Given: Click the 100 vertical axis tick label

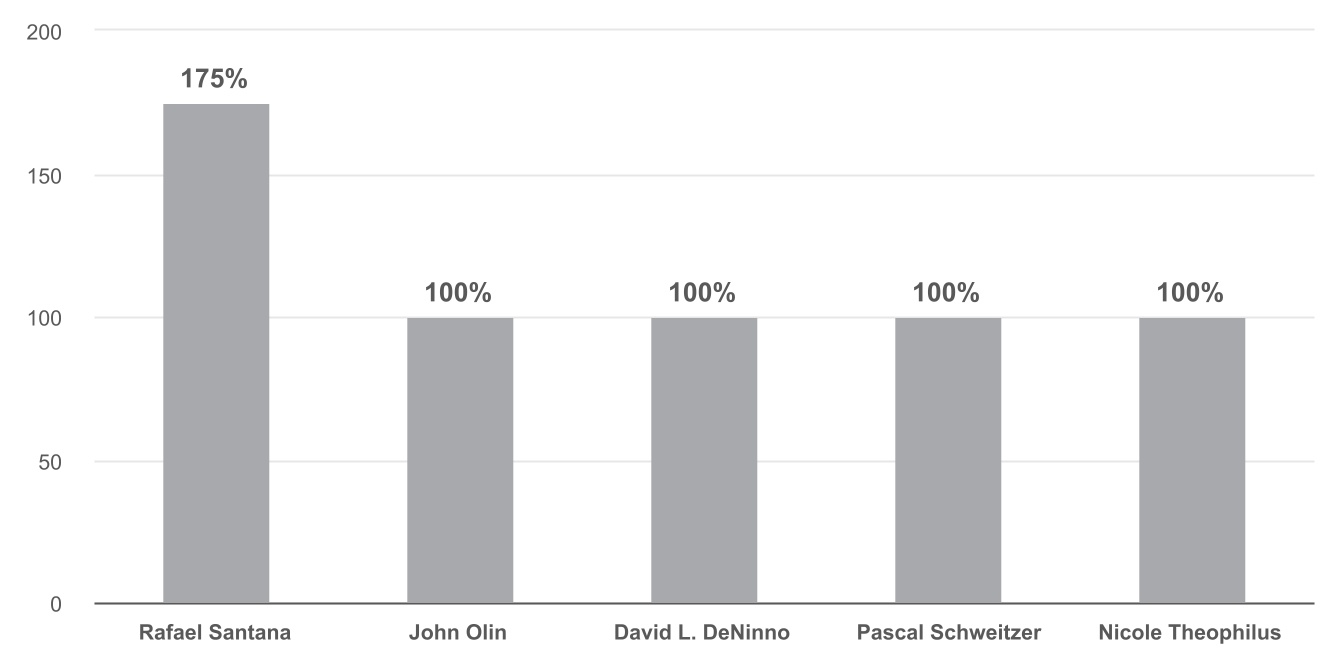Looking at the screenshot, I should click(x=44, y=319).
